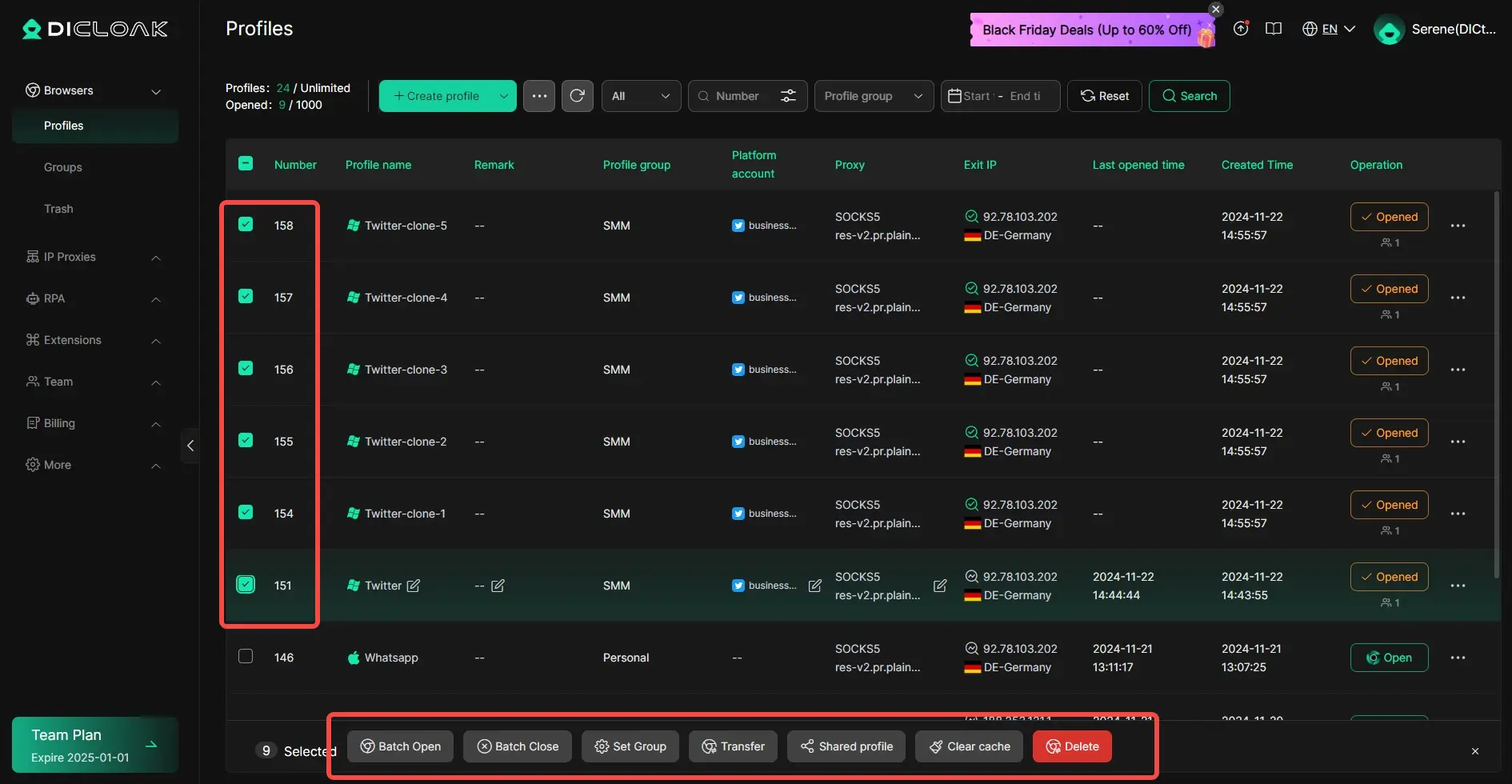The width and height of the screenshot is (1512, 784).
Task: Open the filter settings icon in Number search
Action: 788,96
